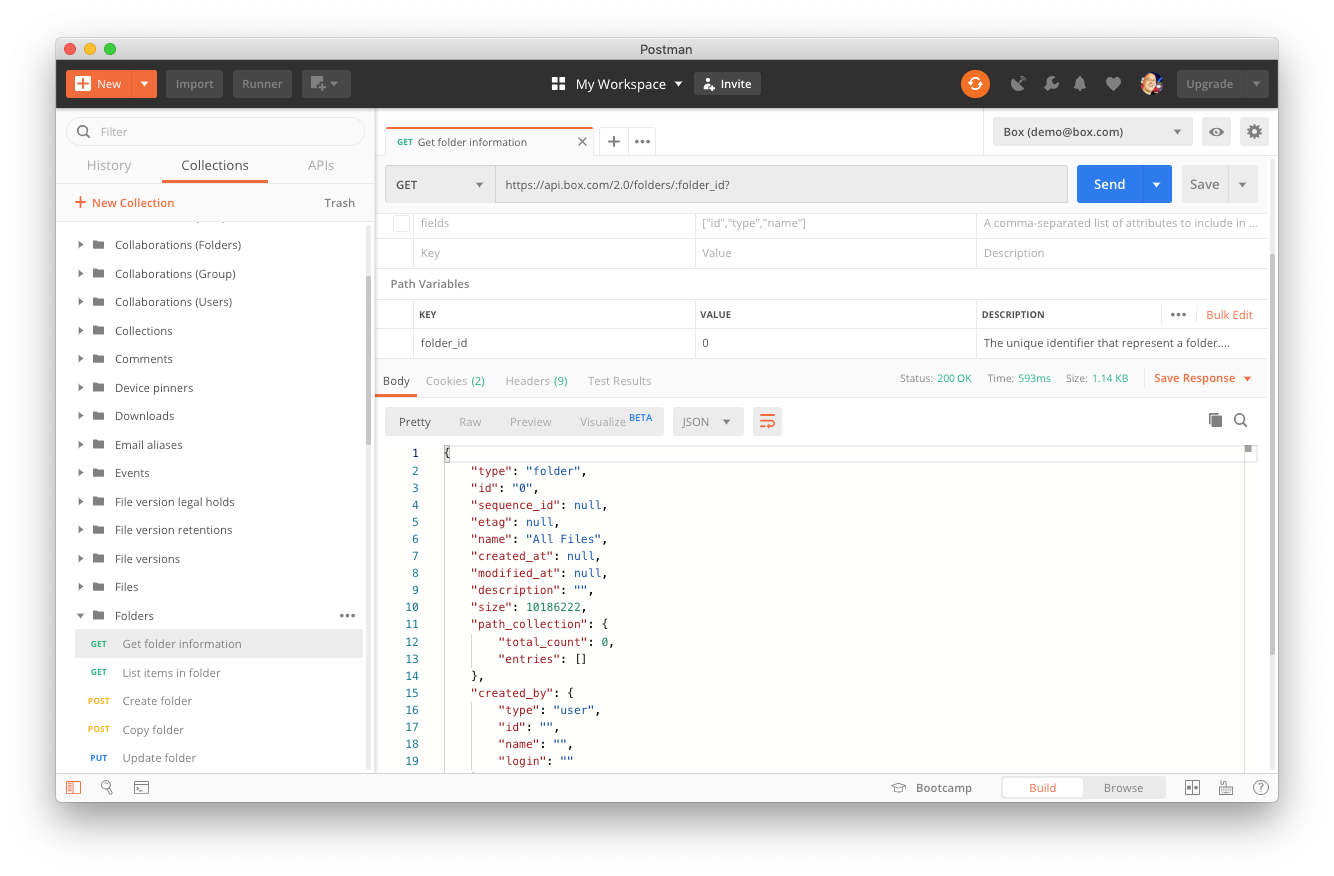Copy the response body with the copy icon

pyautogui.click(x=1216, y=420)
